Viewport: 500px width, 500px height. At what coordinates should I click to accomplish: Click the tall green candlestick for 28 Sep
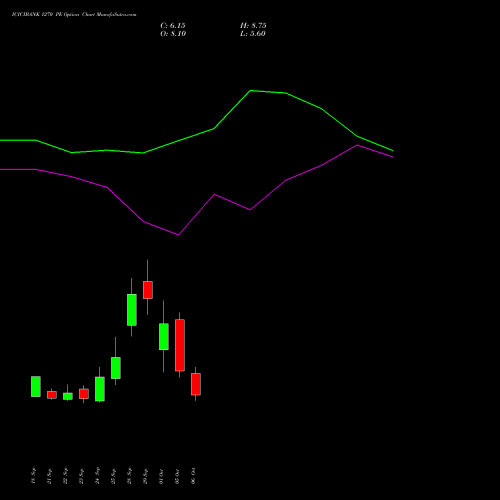tap(132, 310)
